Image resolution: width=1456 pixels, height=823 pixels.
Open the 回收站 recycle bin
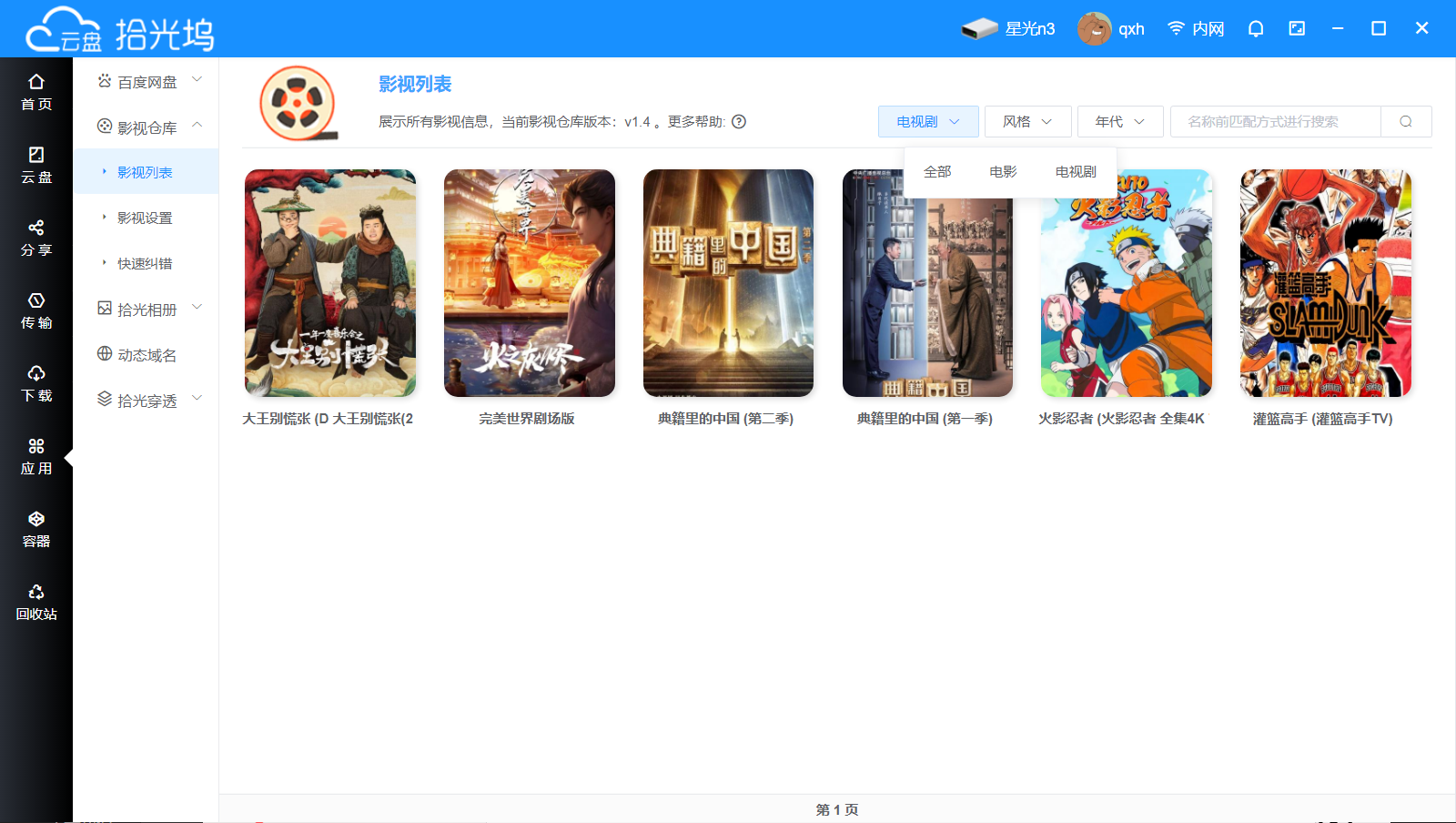pos(36,602)
